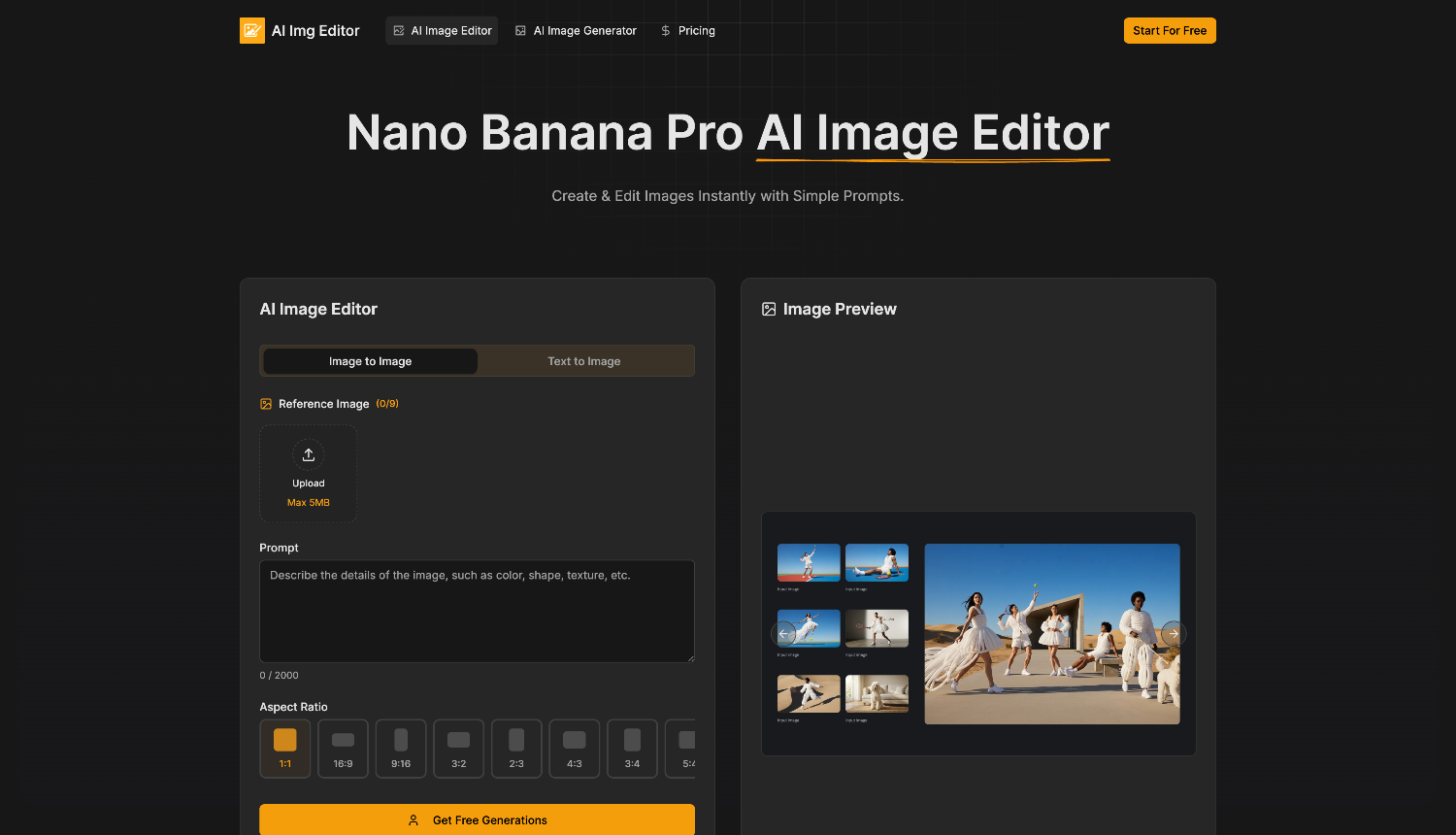Click the AI Img Editor logo icon
The width and height of the screenshot is (1456, 835).
[252, 31]
